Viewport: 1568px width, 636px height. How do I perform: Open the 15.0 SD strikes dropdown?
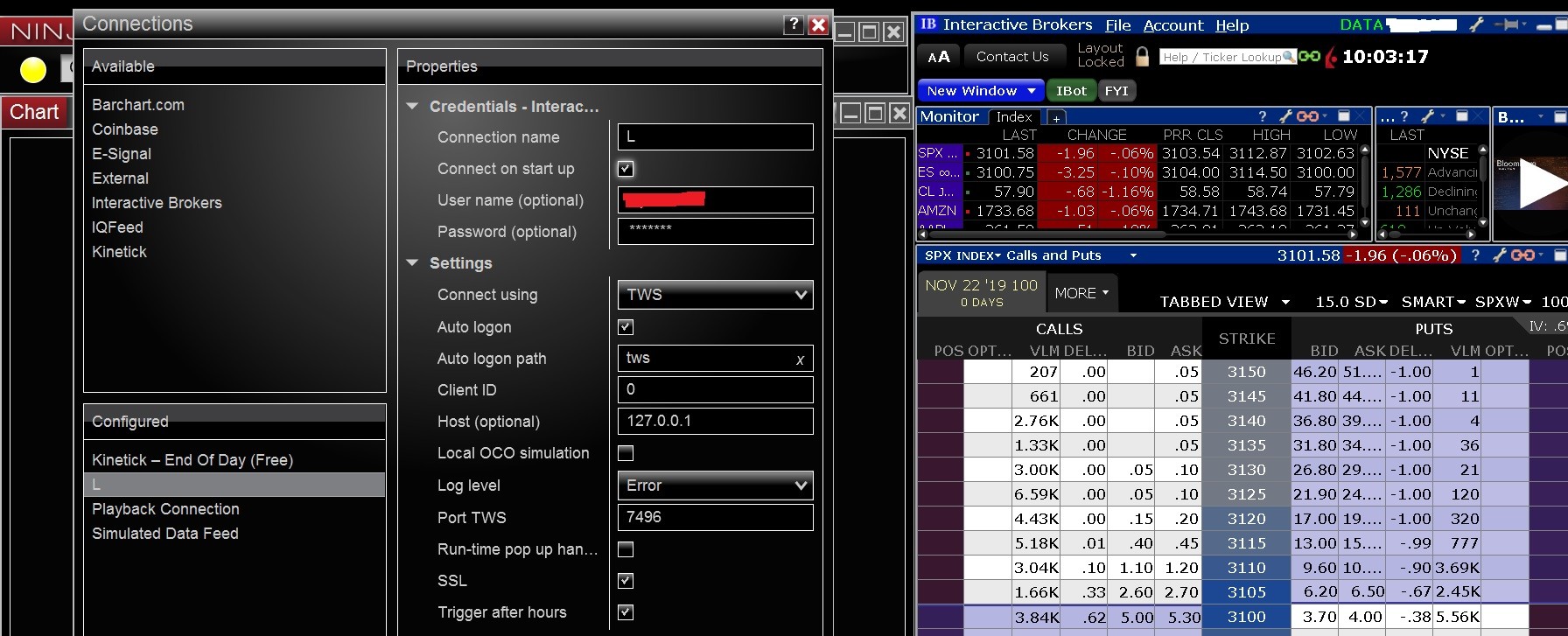click(x=1352, y=302)
